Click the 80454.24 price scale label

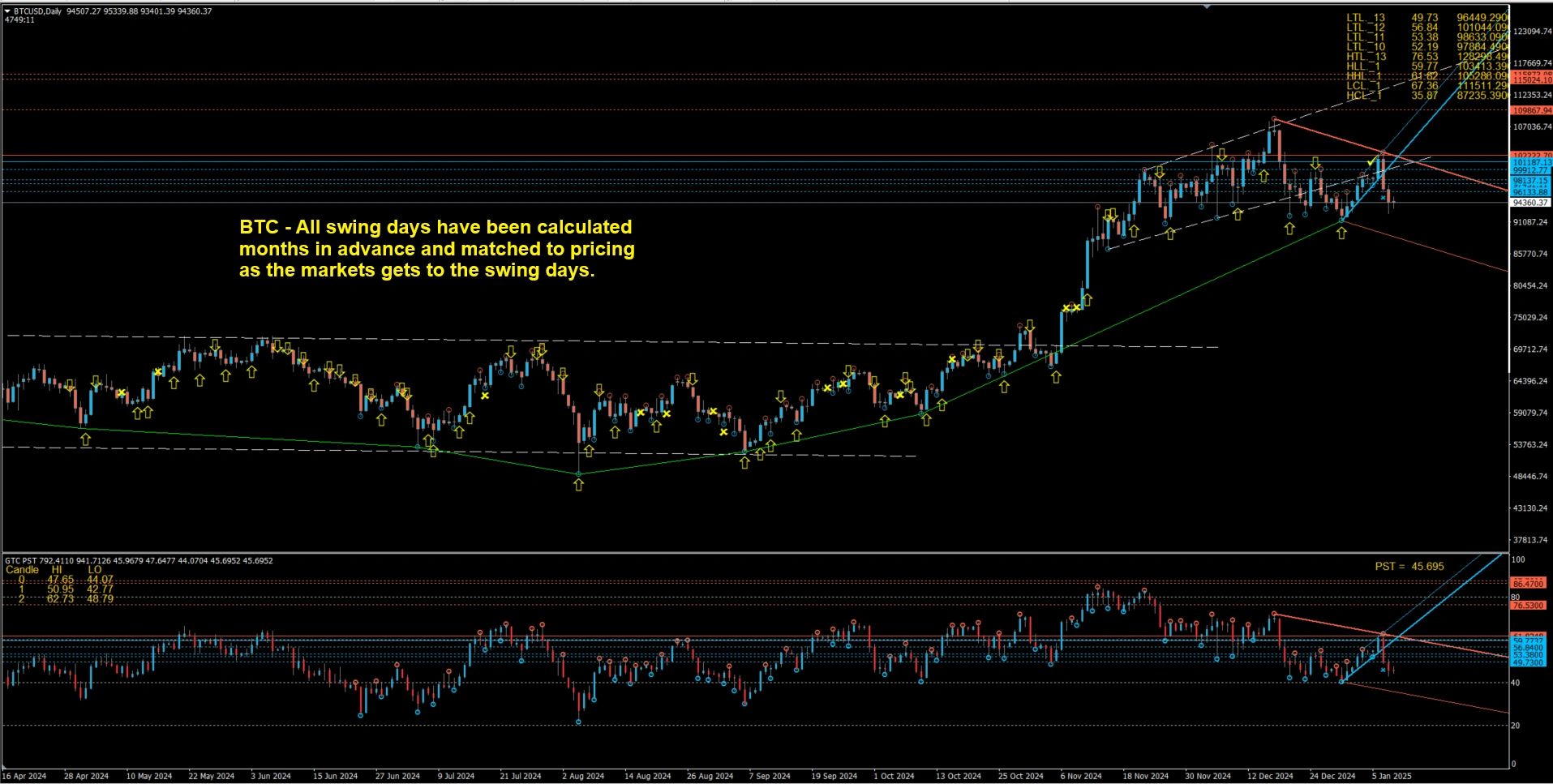point(1532,285)
